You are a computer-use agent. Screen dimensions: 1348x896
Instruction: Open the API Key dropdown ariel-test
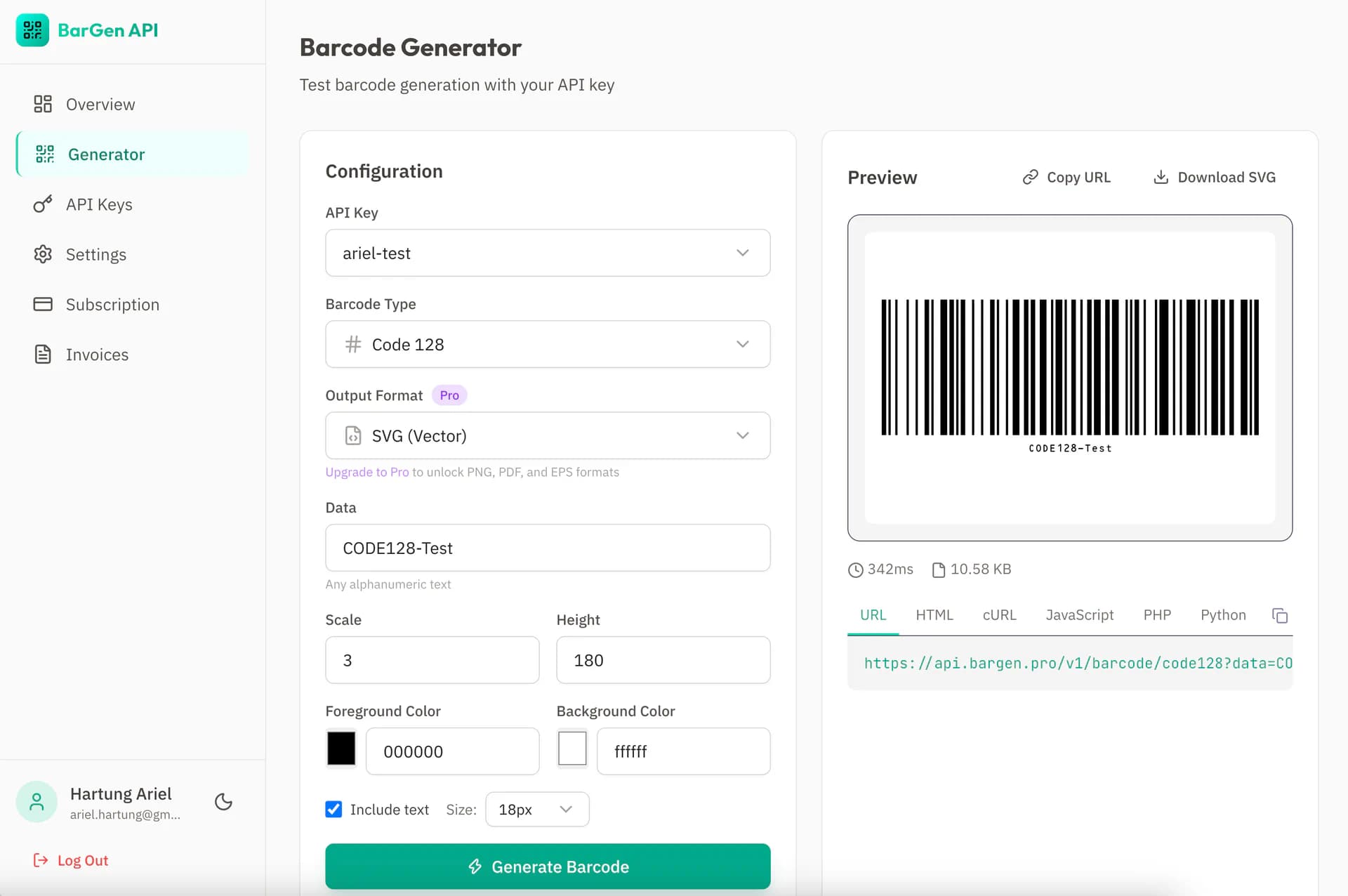[x=548, y=253]
